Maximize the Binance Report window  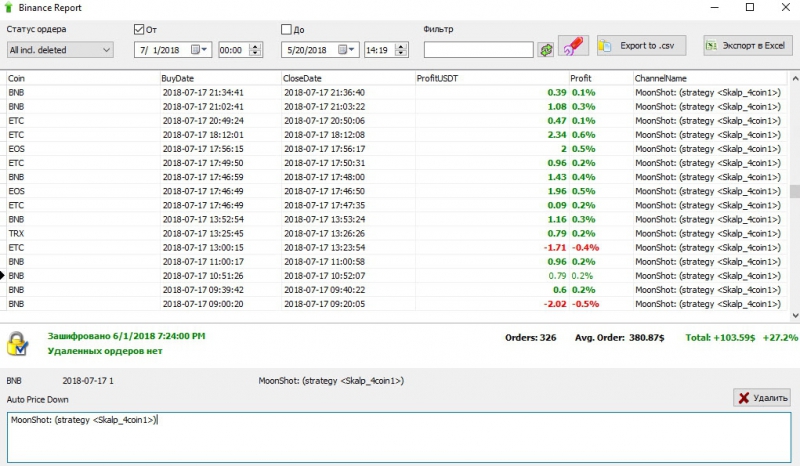pyautogui.click(x=750, y=7)
